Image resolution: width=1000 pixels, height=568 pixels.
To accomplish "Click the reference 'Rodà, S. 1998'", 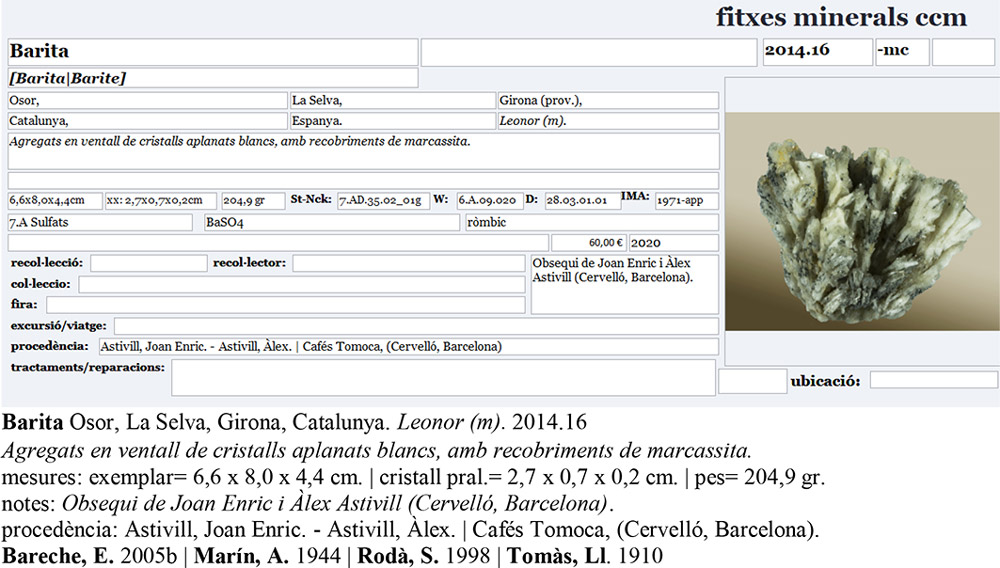I will [x=423, y=556].
